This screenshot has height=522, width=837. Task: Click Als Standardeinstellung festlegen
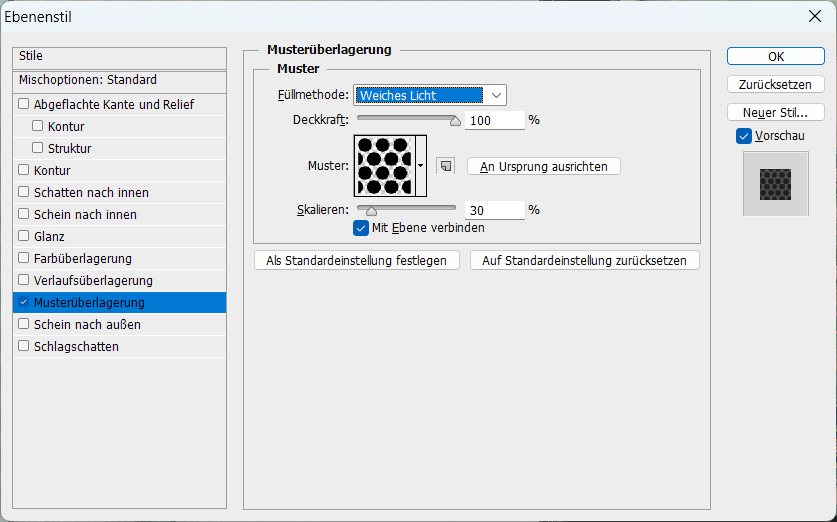357,260
